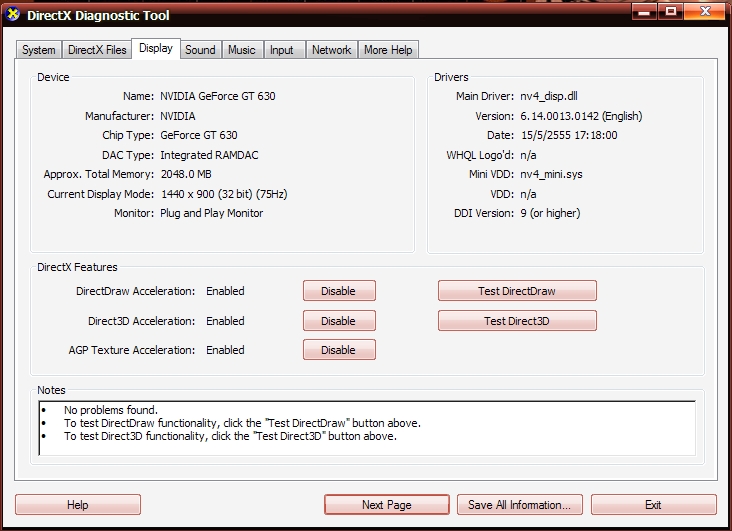Run the Test DirectDraw button
732x531 pixels.
coord(517,291)
